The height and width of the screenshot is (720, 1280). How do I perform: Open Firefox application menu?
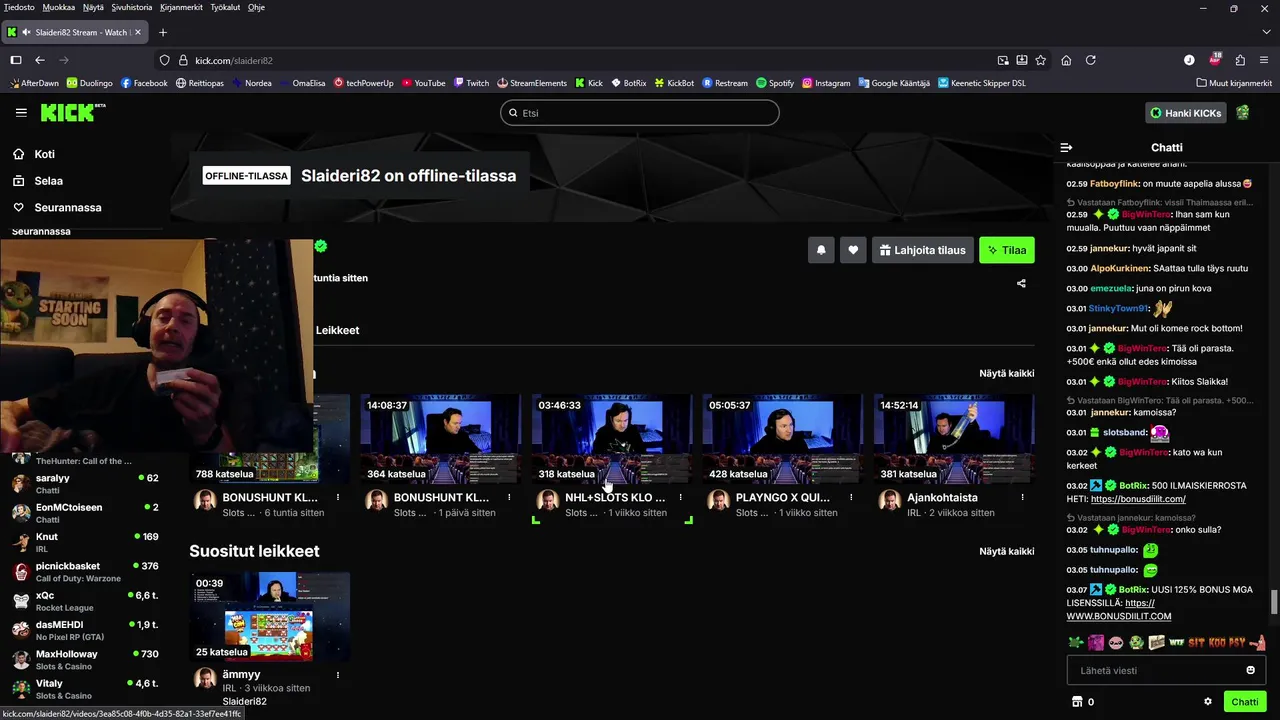click(1265, 60)
